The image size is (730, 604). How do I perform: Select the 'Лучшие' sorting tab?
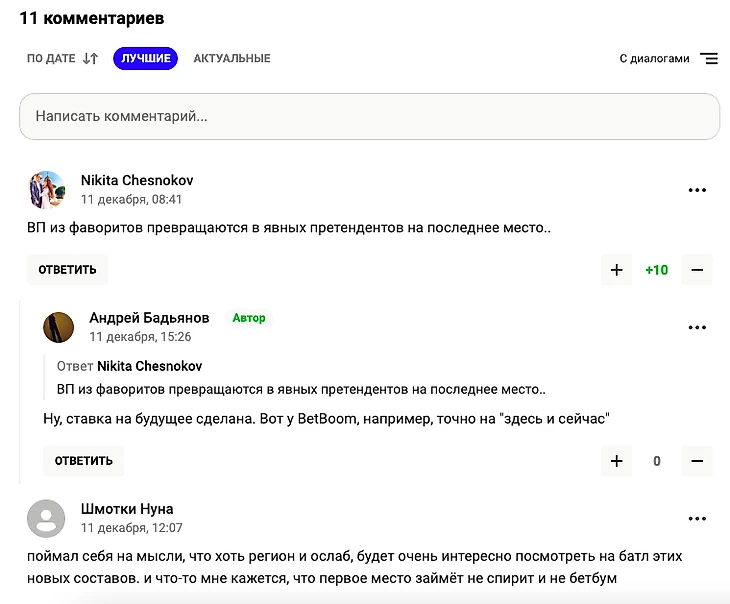click(x=145, y=59)
